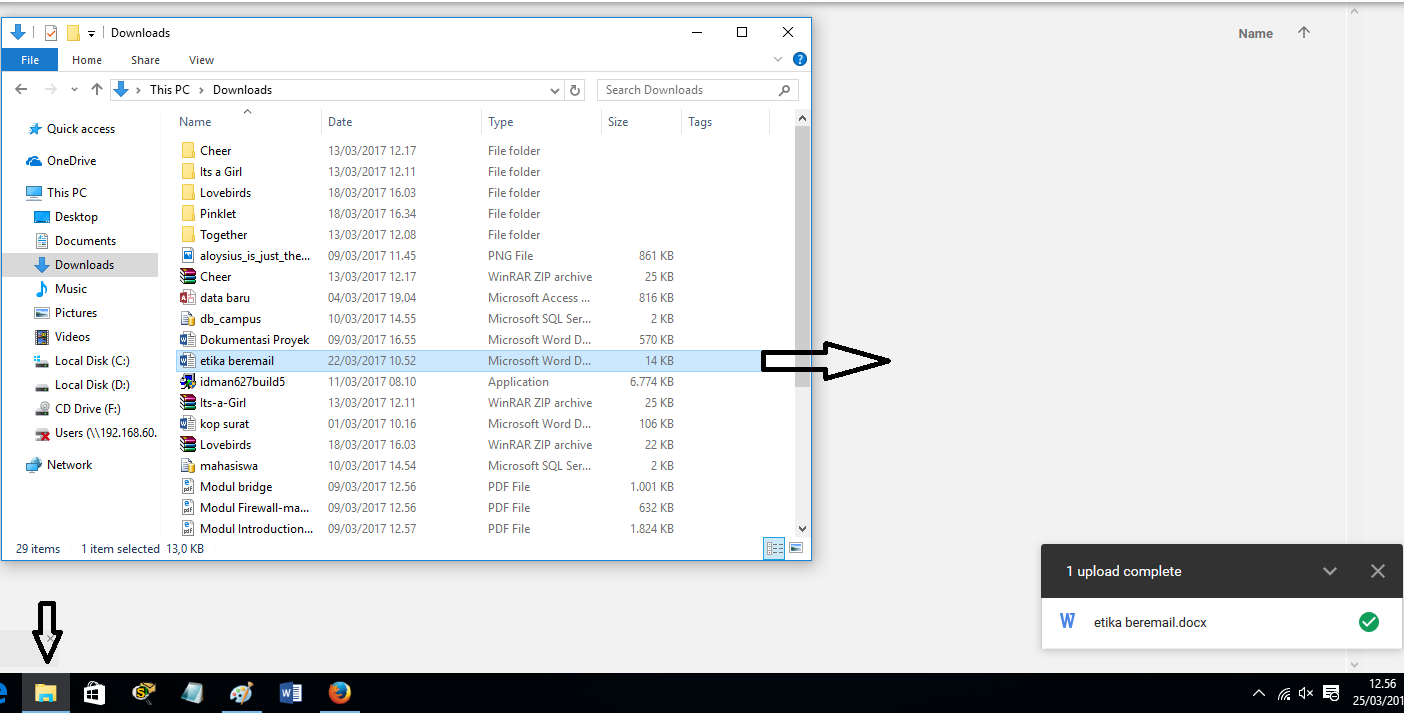
Task: Select the Cheer folder icon
Action: [x=188, y=151]
